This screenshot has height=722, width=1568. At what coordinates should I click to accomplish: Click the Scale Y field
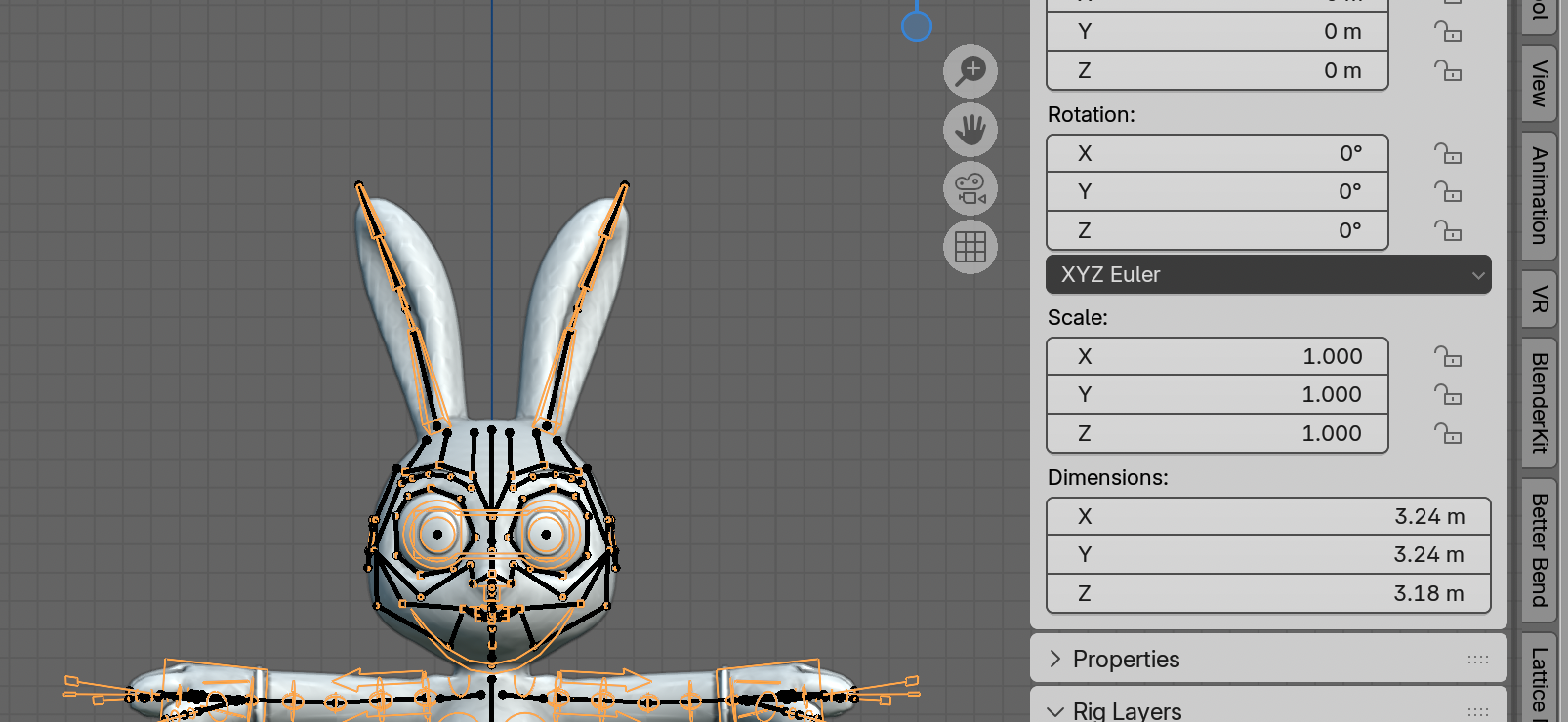pyautogui.click(x=1217, y=395)
